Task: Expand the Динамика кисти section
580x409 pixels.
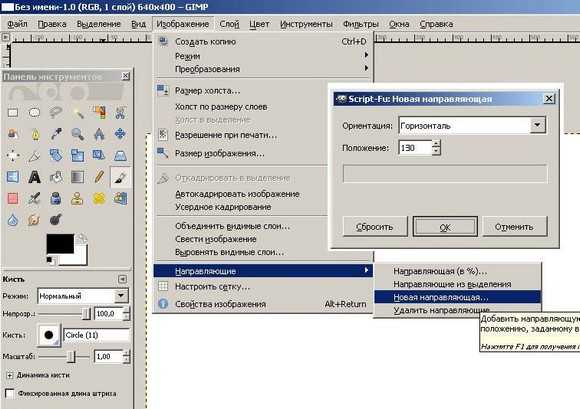Action: tap(10, 375)
